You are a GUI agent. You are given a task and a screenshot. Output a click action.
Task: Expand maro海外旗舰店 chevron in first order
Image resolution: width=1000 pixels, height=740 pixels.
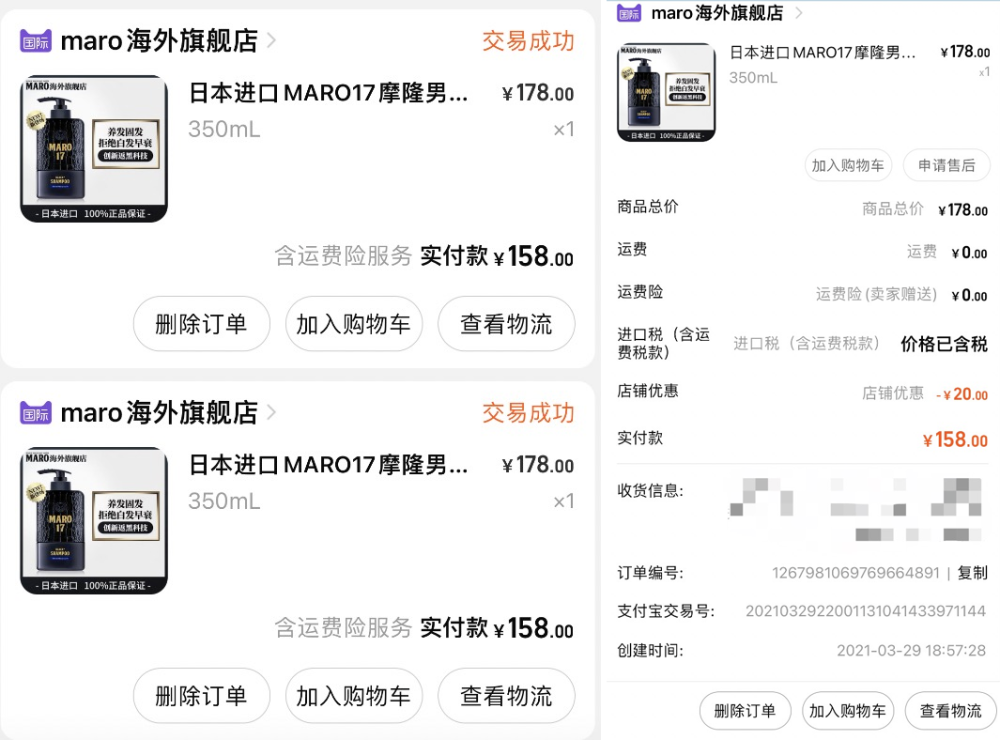271,41
